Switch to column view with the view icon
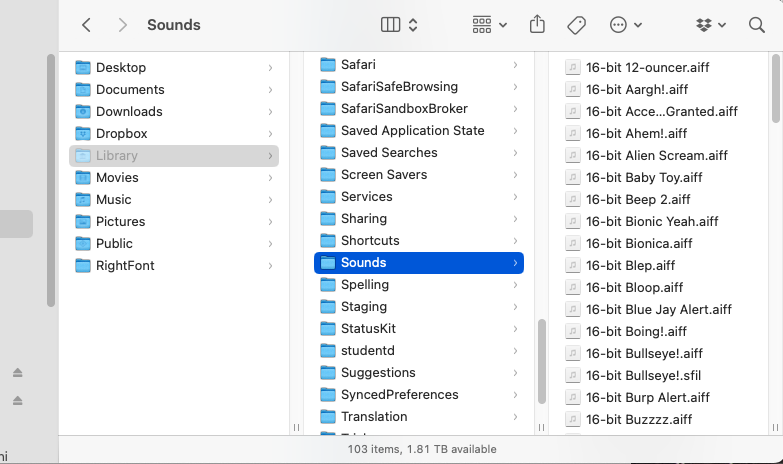Screen dimensions: 783x464 click(391, 24)
